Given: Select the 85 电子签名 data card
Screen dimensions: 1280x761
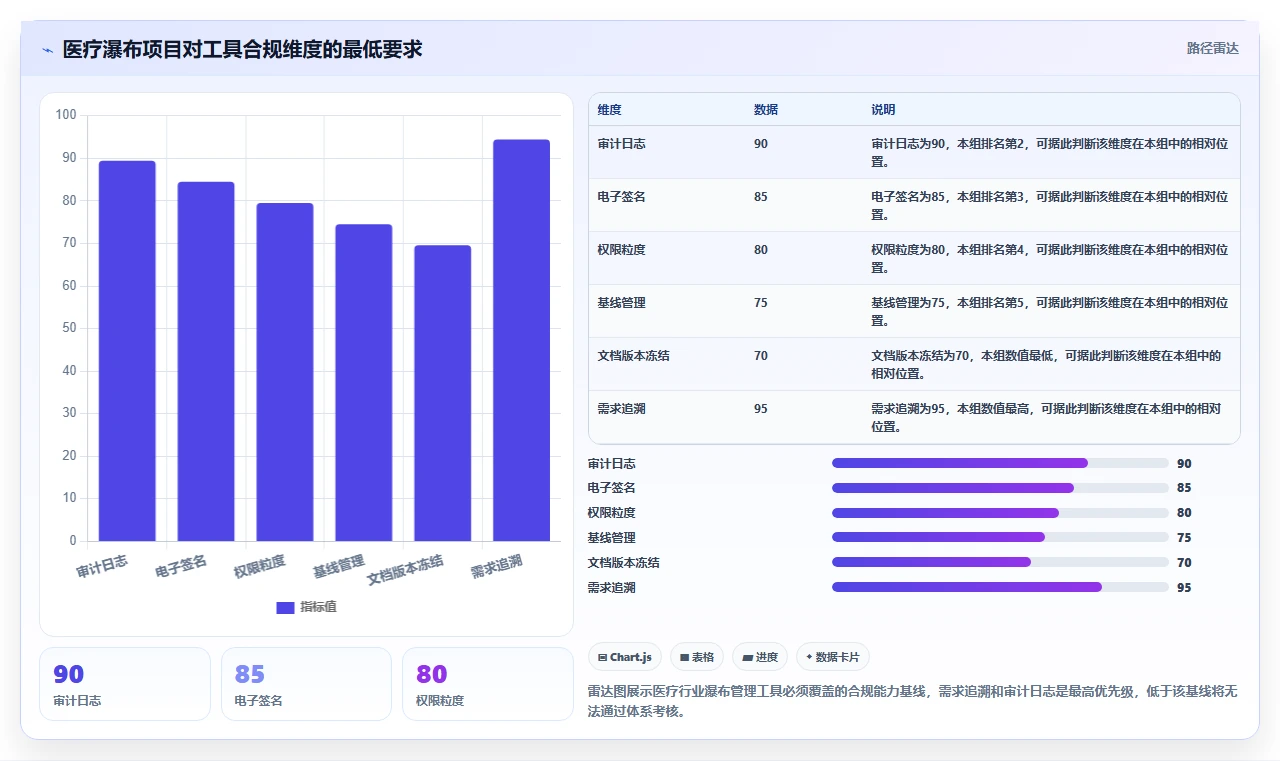Looking at the screenshot, I should tap(306, 684).
